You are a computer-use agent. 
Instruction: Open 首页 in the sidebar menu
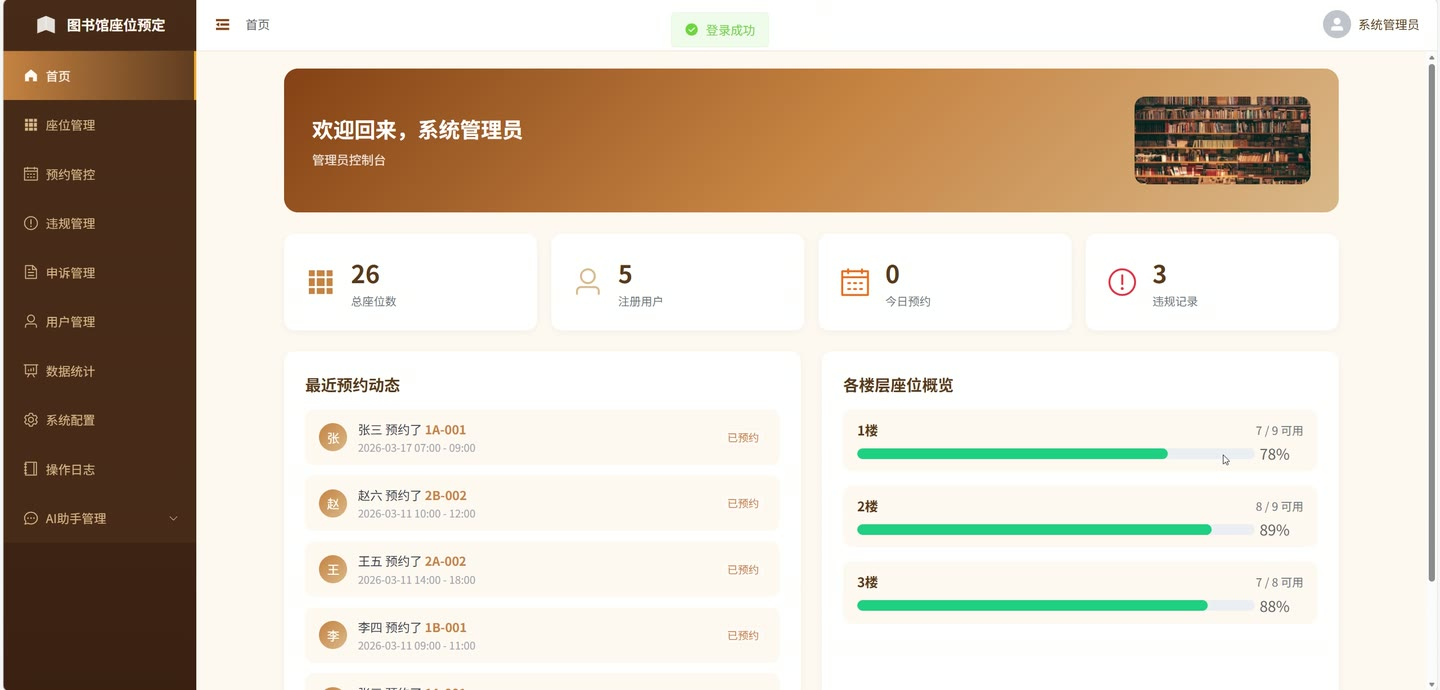click(x=98, y=76)
